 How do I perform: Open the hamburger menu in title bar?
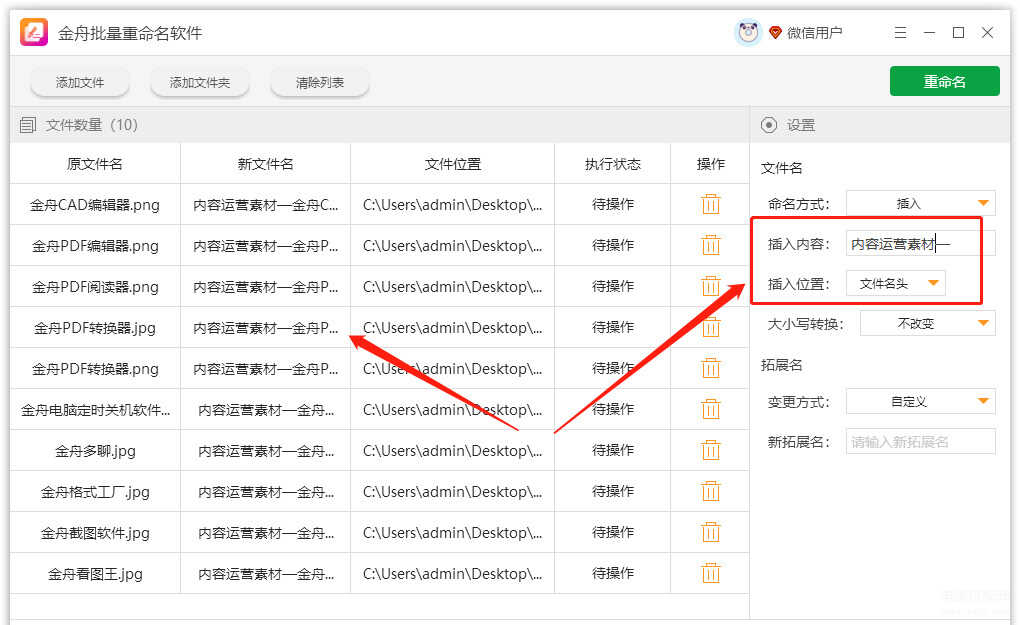[900, 33]
